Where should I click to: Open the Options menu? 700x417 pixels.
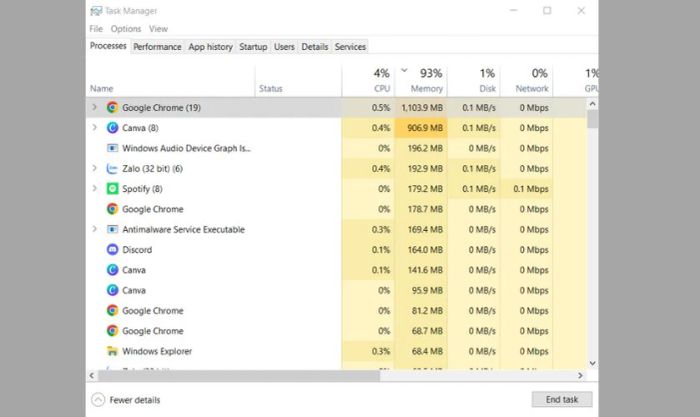[126, 29]
